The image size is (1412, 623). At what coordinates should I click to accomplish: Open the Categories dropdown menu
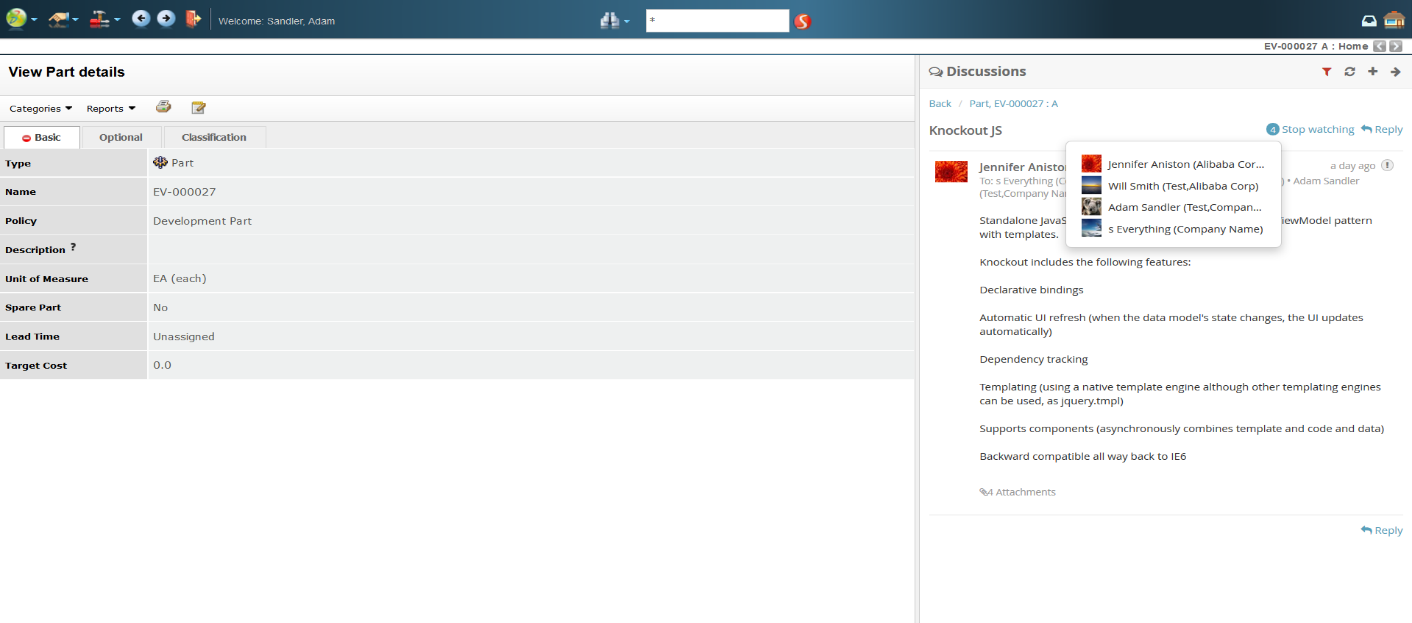(40, 108)
